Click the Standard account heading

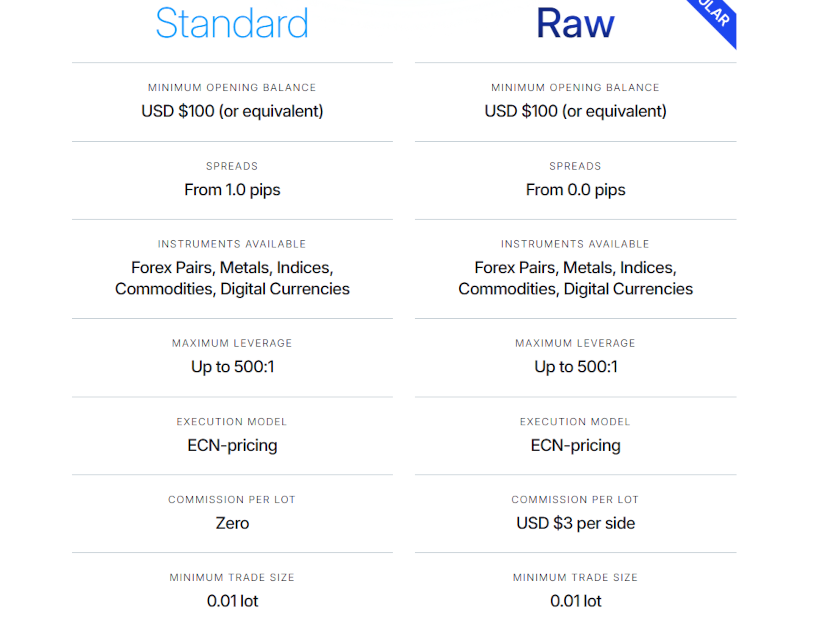pyautogui.click(x=232, y=24)
